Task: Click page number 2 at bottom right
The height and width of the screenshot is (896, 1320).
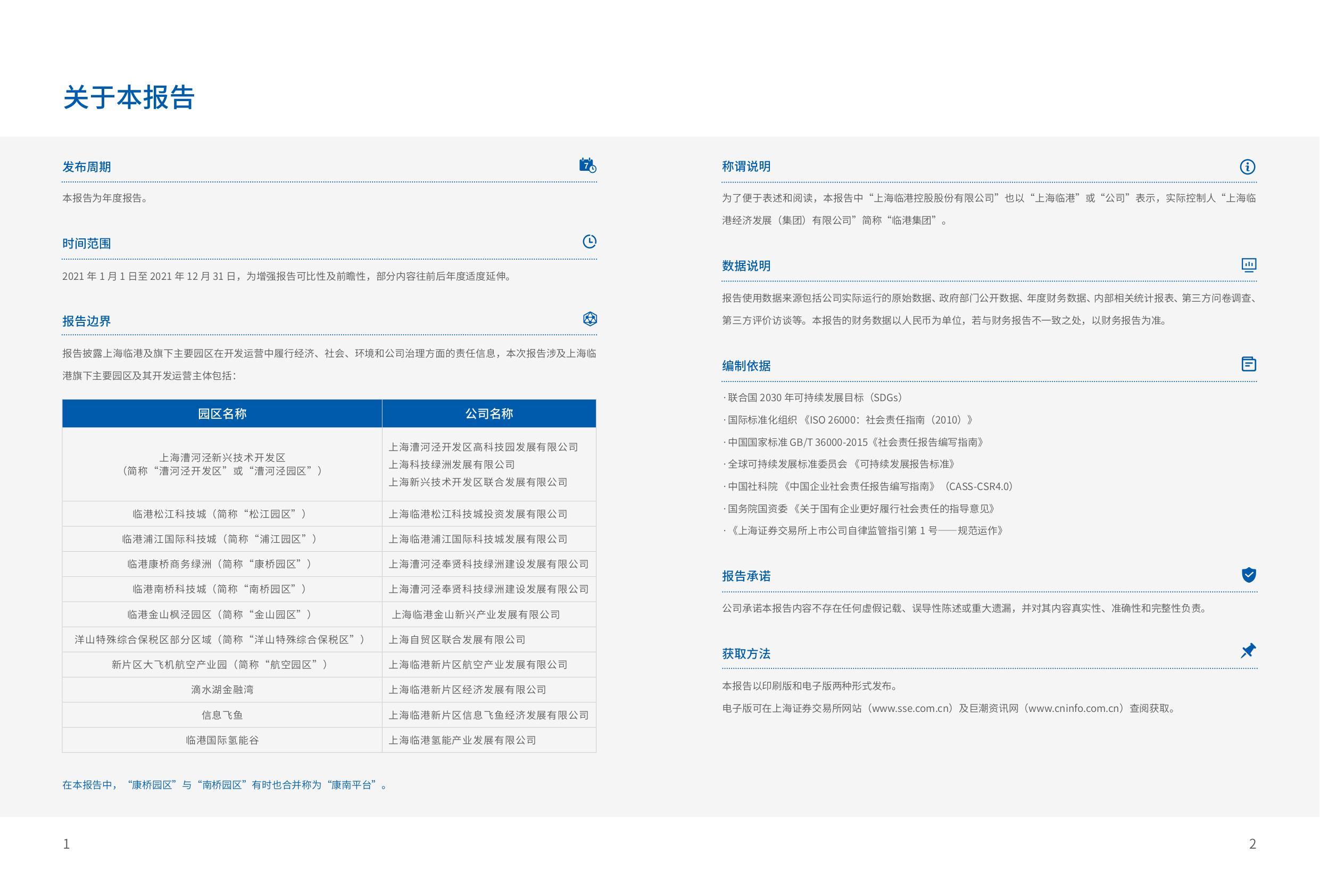Action: [1252, 844]
